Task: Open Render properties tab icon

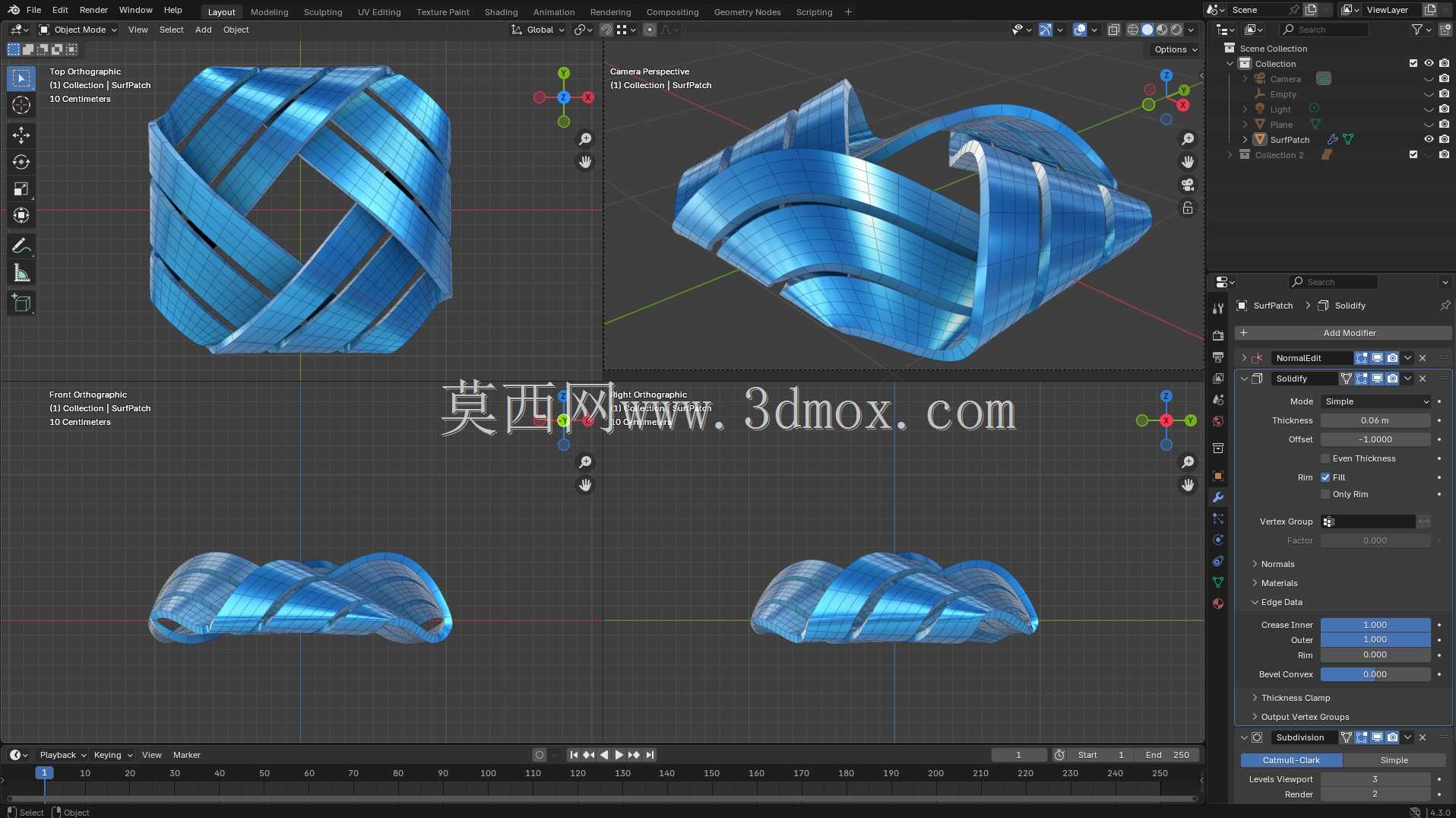Action: point(1218,335)
